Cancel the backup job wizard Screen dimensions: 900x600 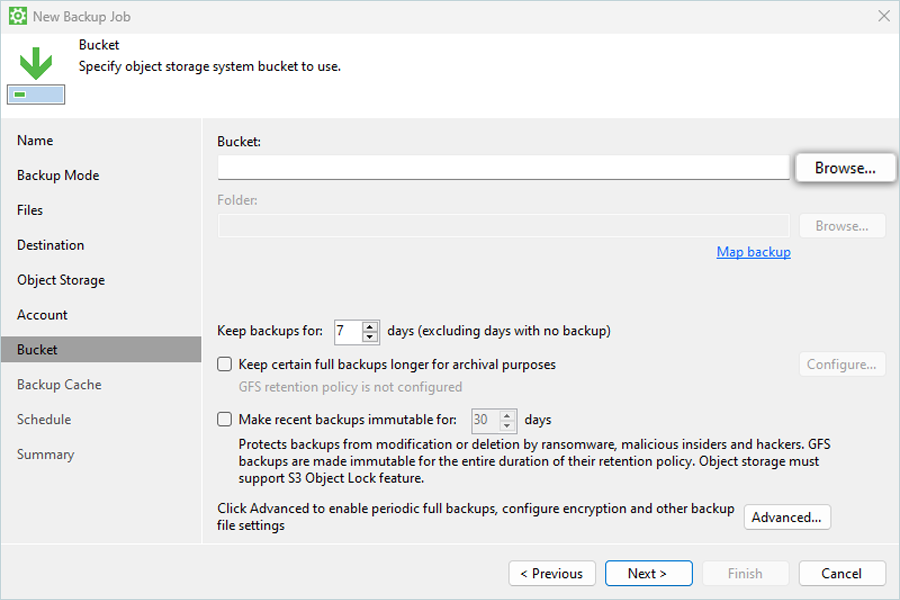coord(842,574)
